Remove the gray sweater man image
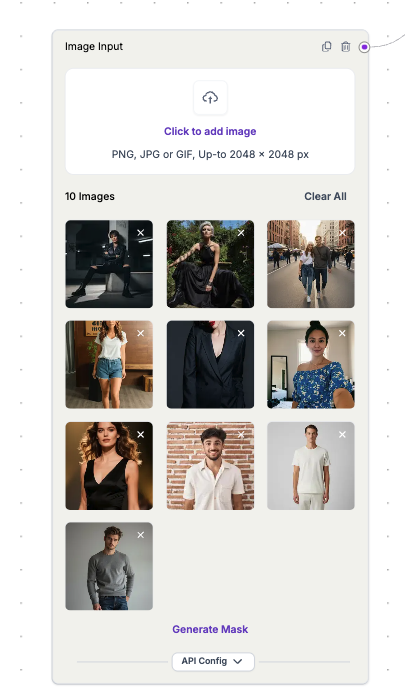Image resolution: width=405 pixels, height=700 pixels. [x=141, y=535]
